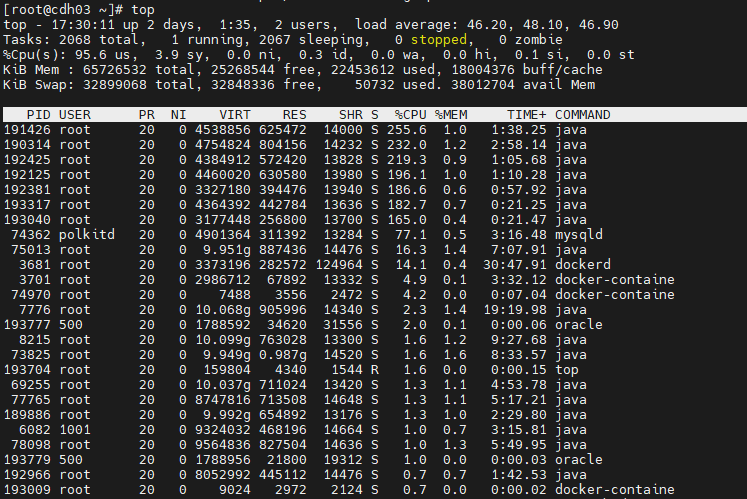Click the R state of PID 193704

pyautogui.click(x=375, y=370)
